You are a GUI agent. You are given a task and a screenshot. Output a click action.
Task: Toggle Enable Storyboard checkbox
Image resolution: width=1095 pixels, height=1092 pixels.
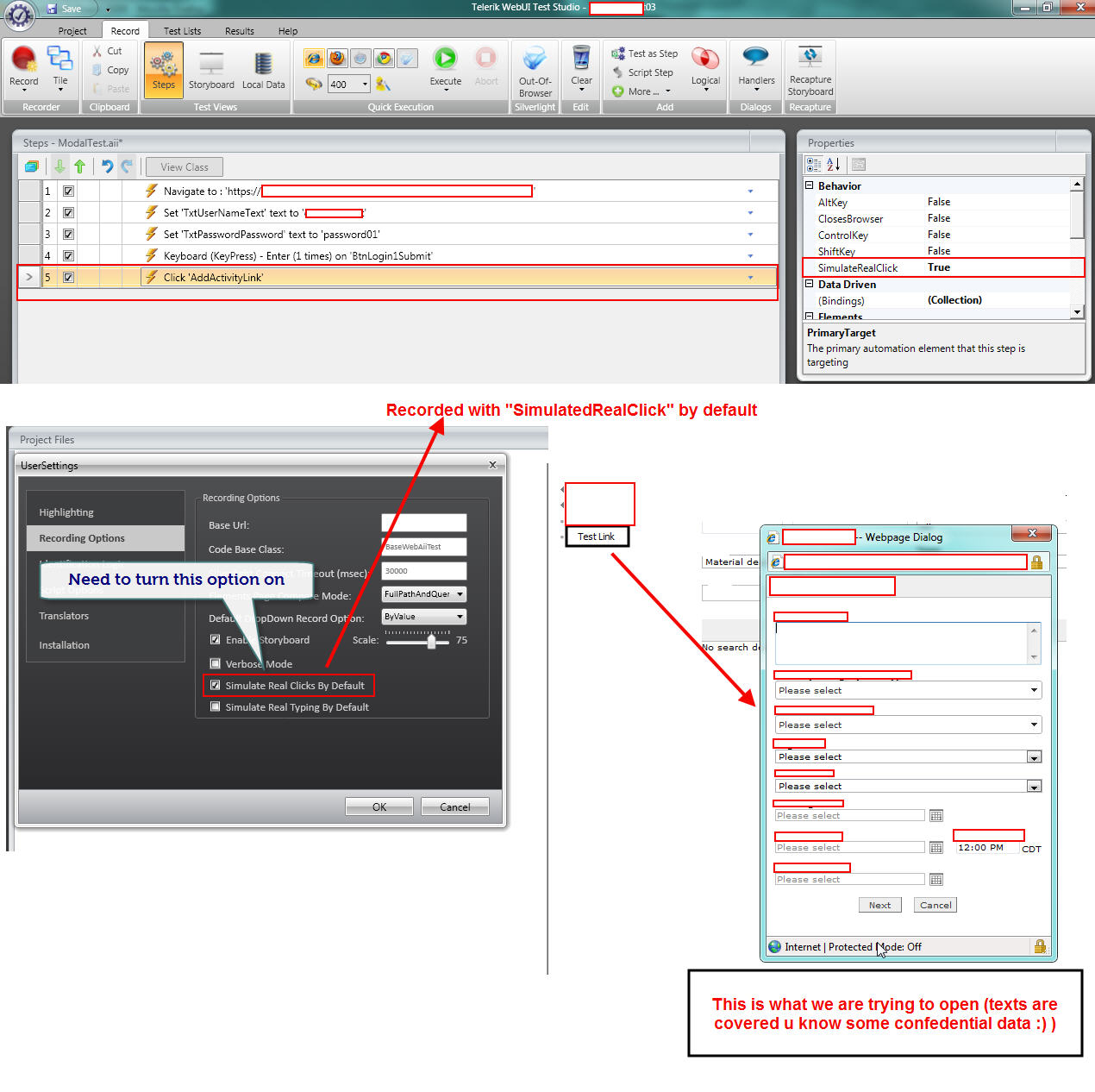pyautogui.click(x=216, y=639)
